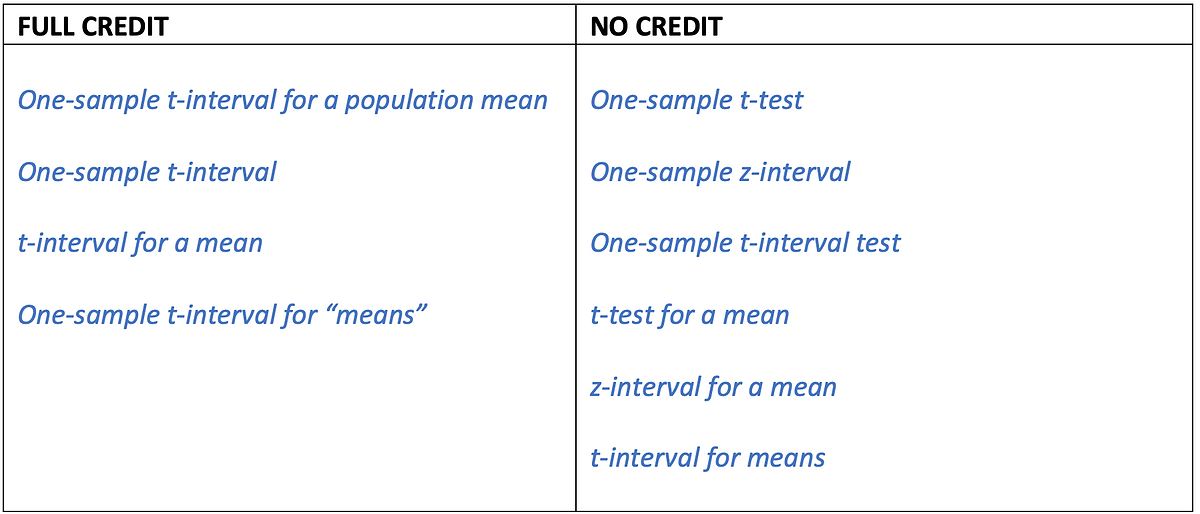Click the final word "test" in "t-interval test"
This screenshot has width=1200, height=514.
878,243
